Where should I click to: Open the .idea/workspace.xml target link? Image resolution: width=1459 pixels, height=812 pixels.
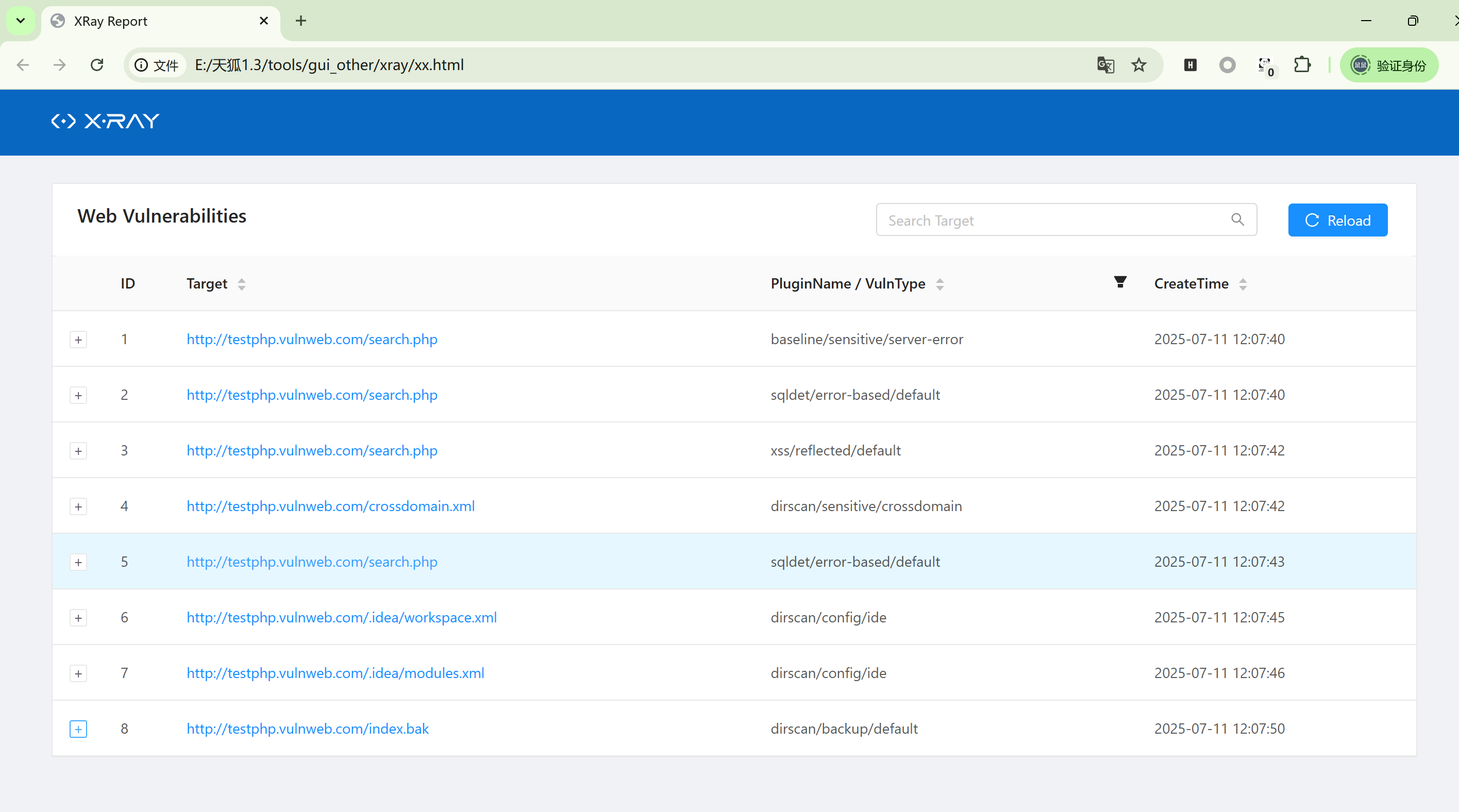point(342,617)
